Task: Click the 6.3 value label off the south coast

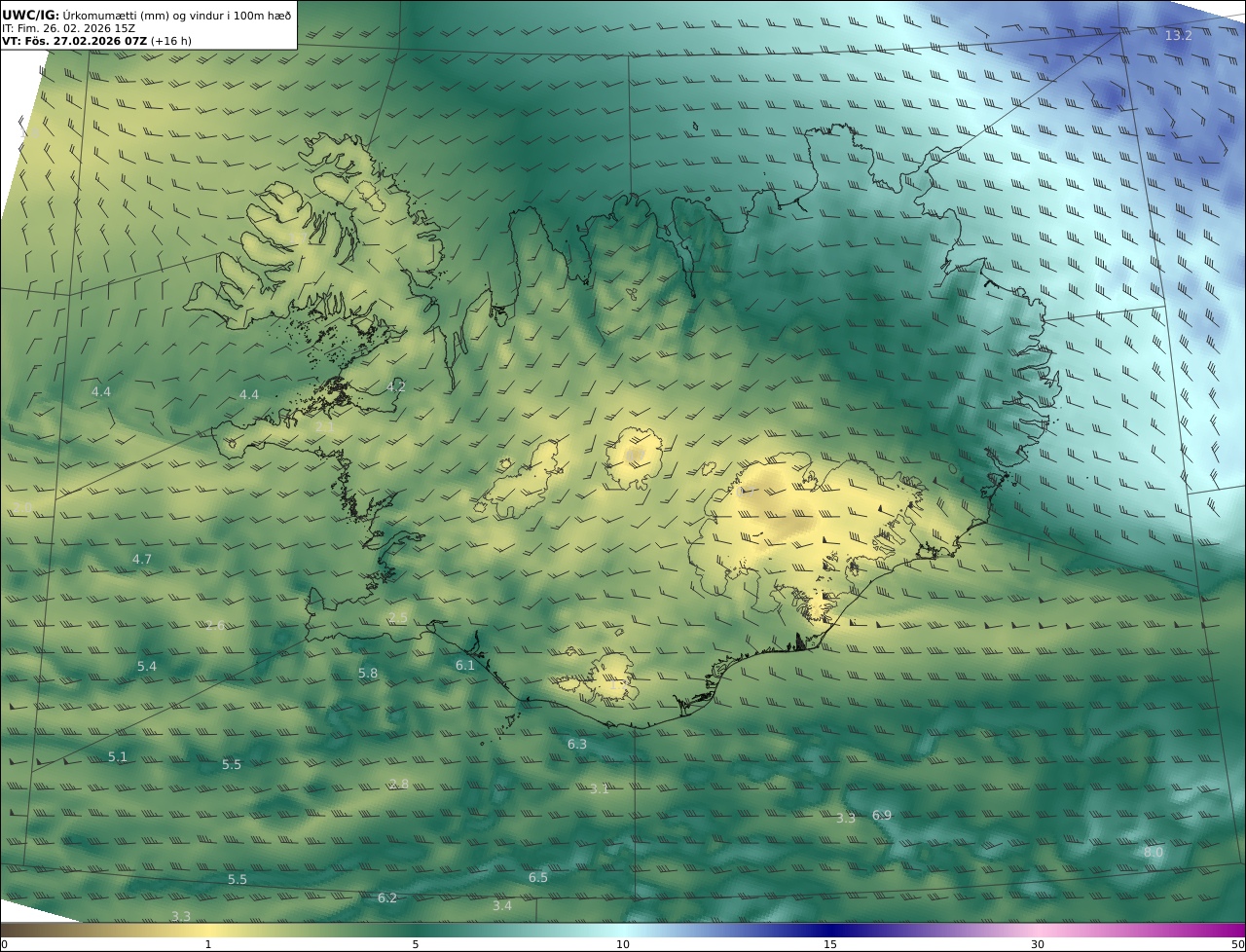Action: pyautogui.click(x=577, y=744)
